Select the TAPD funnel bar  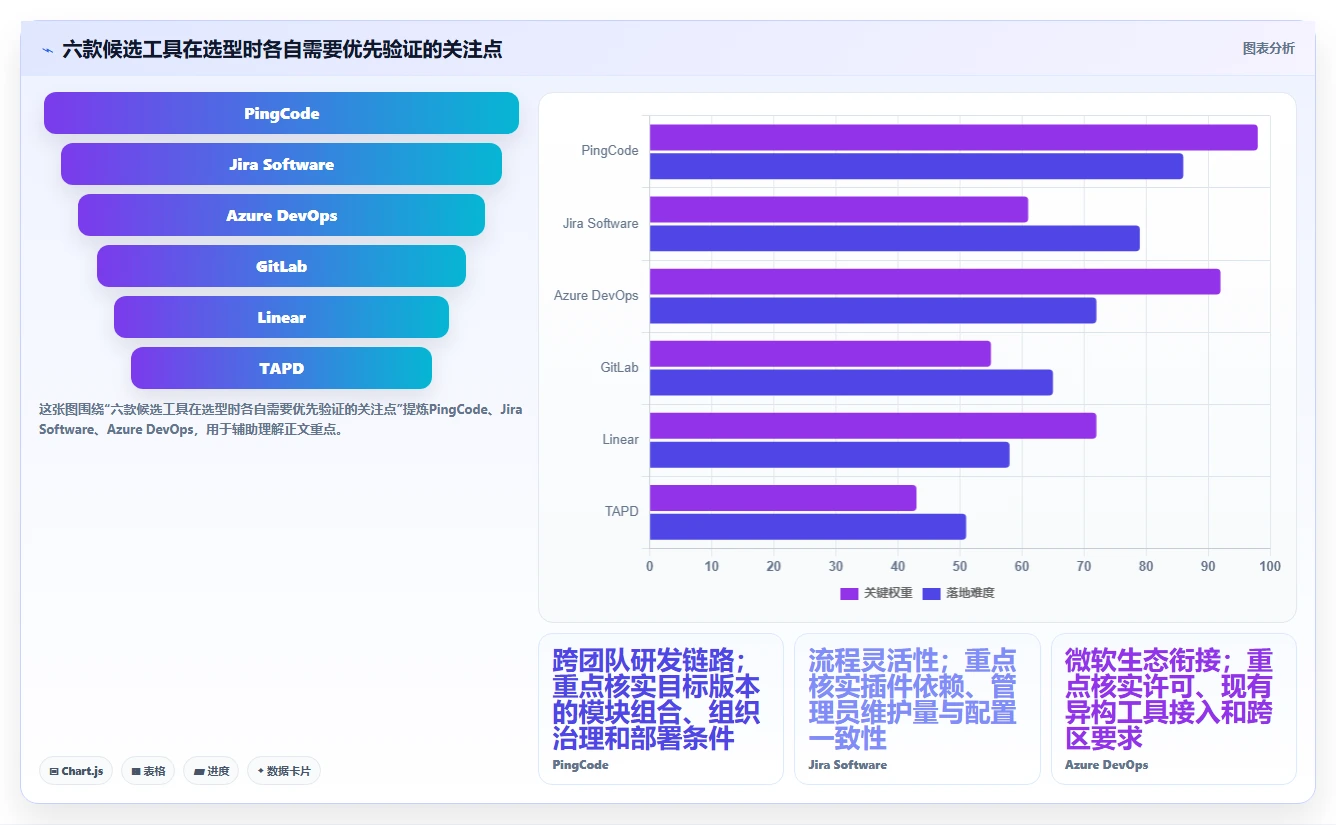281,368
